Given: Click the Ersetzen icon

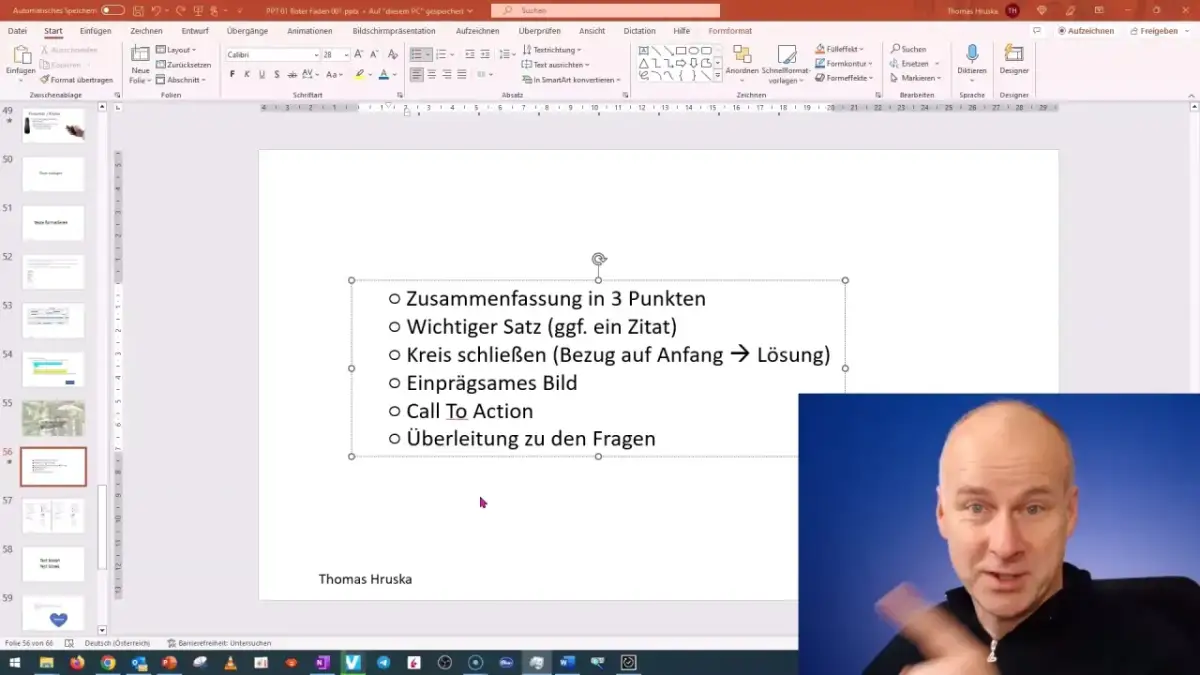Looking at the screenshot, I should [x=896, y=63].
